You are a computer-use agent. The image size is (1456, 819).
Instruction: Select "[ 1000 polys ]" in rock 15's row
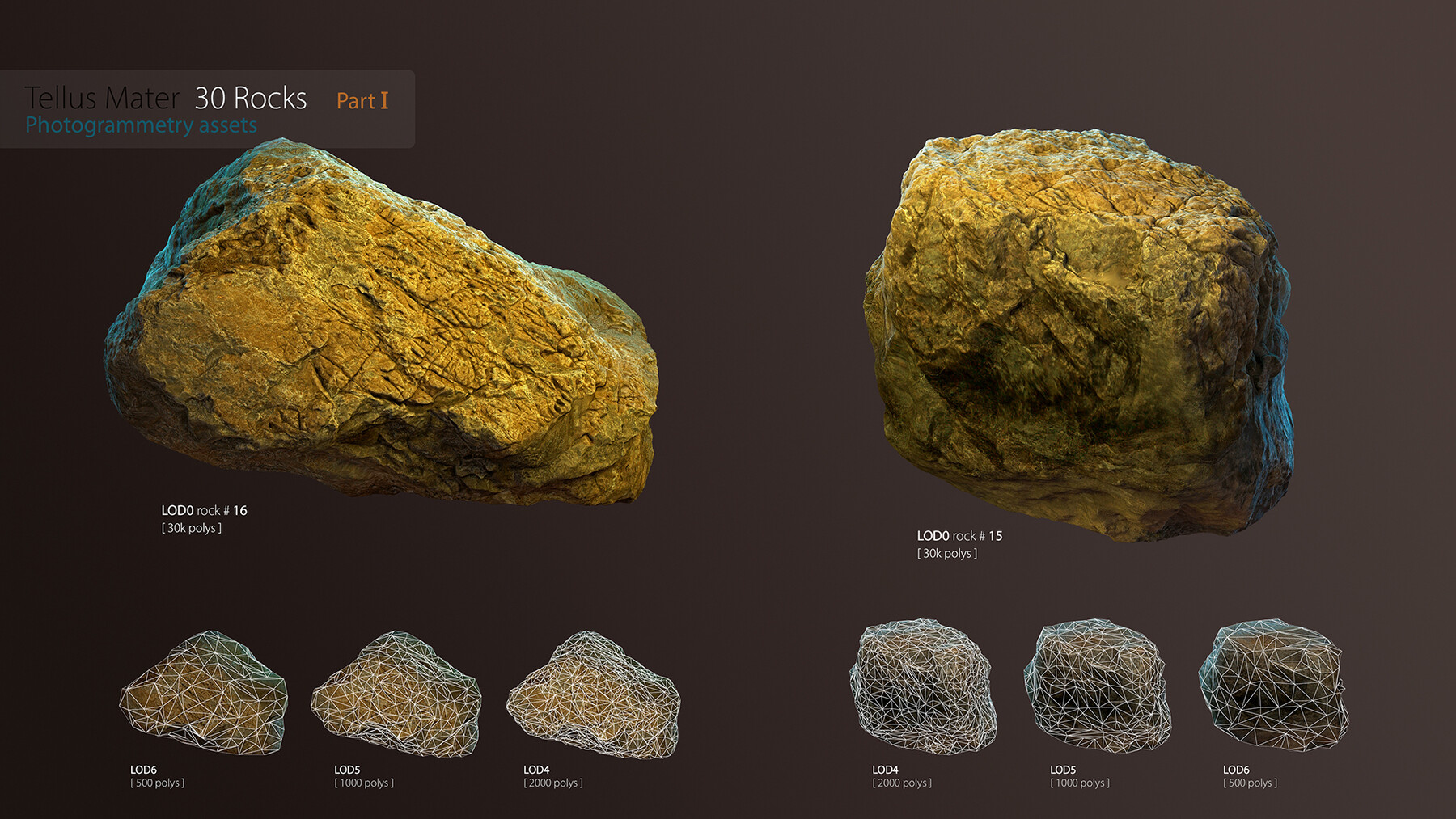pos(1080,783)
